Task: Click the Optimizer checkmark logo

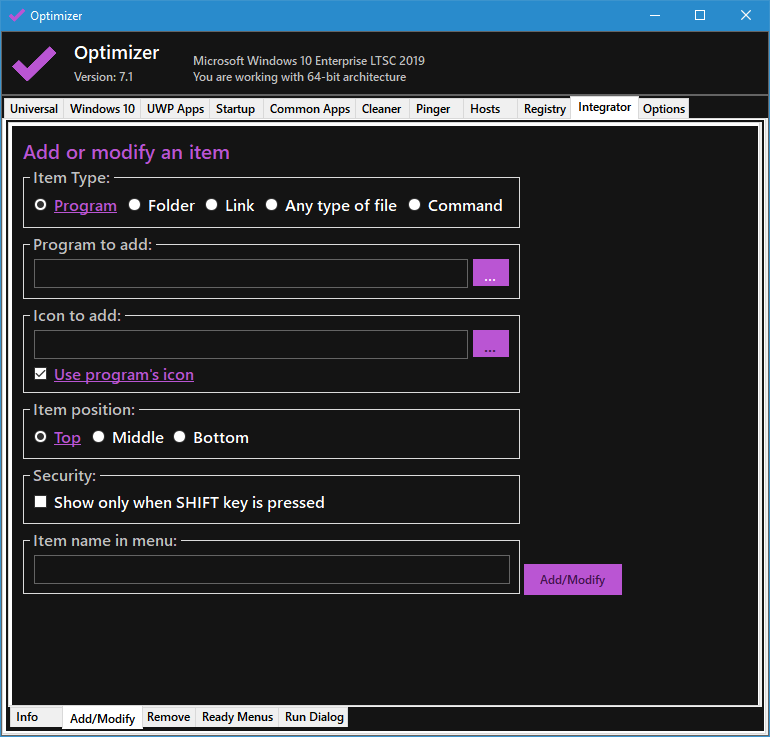Action: point(34,63)
